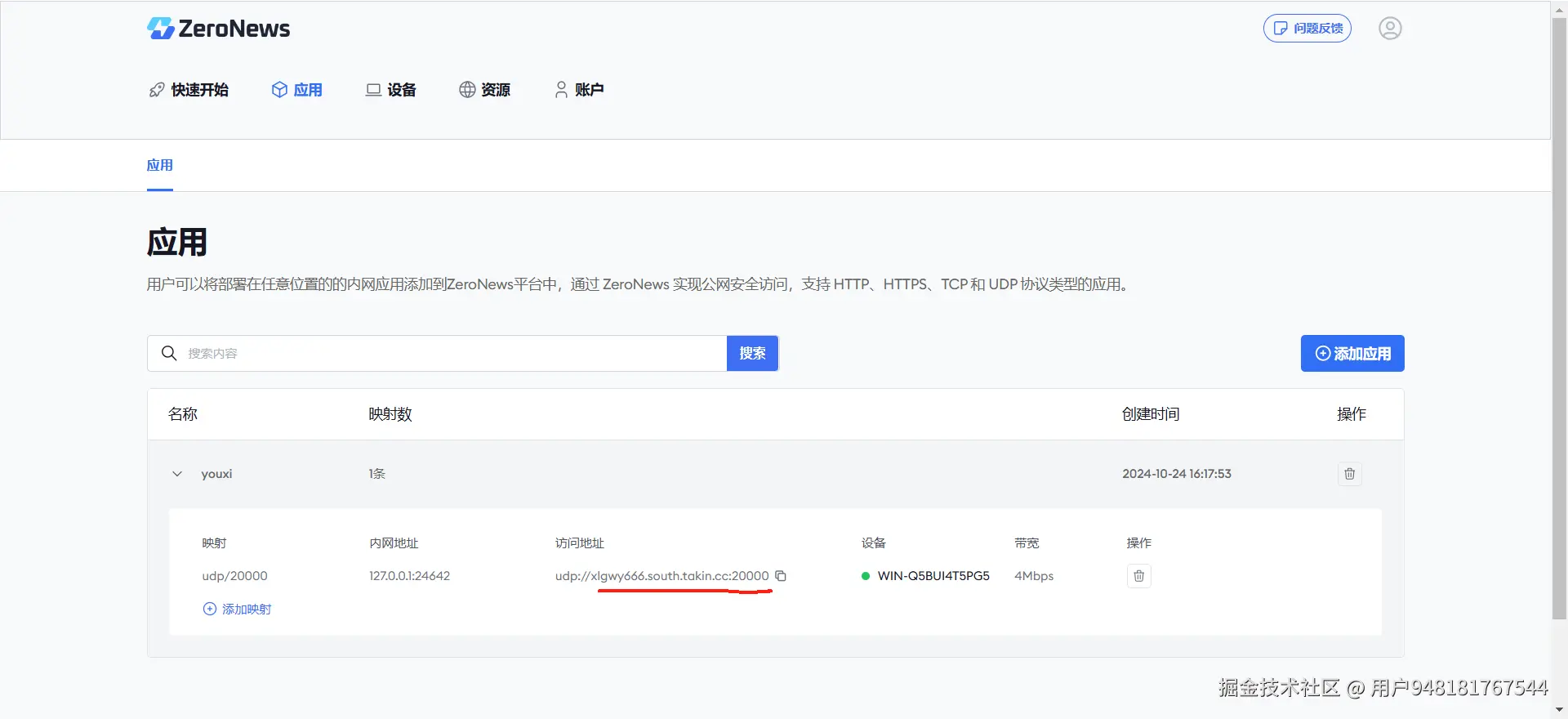Delete the youxi application with trash icon
Image resolution: width=1568 pixels, height=719 pixels.
tap(1350, 474)
